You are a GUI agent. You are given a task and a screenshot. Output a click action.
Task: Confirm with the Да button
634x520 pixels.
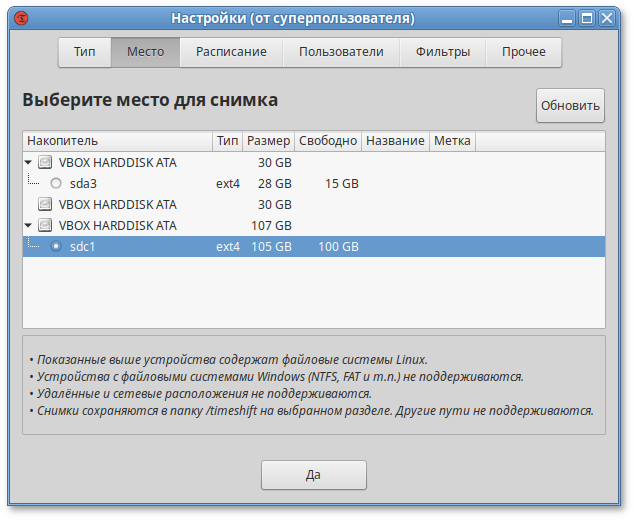point(314,475)
